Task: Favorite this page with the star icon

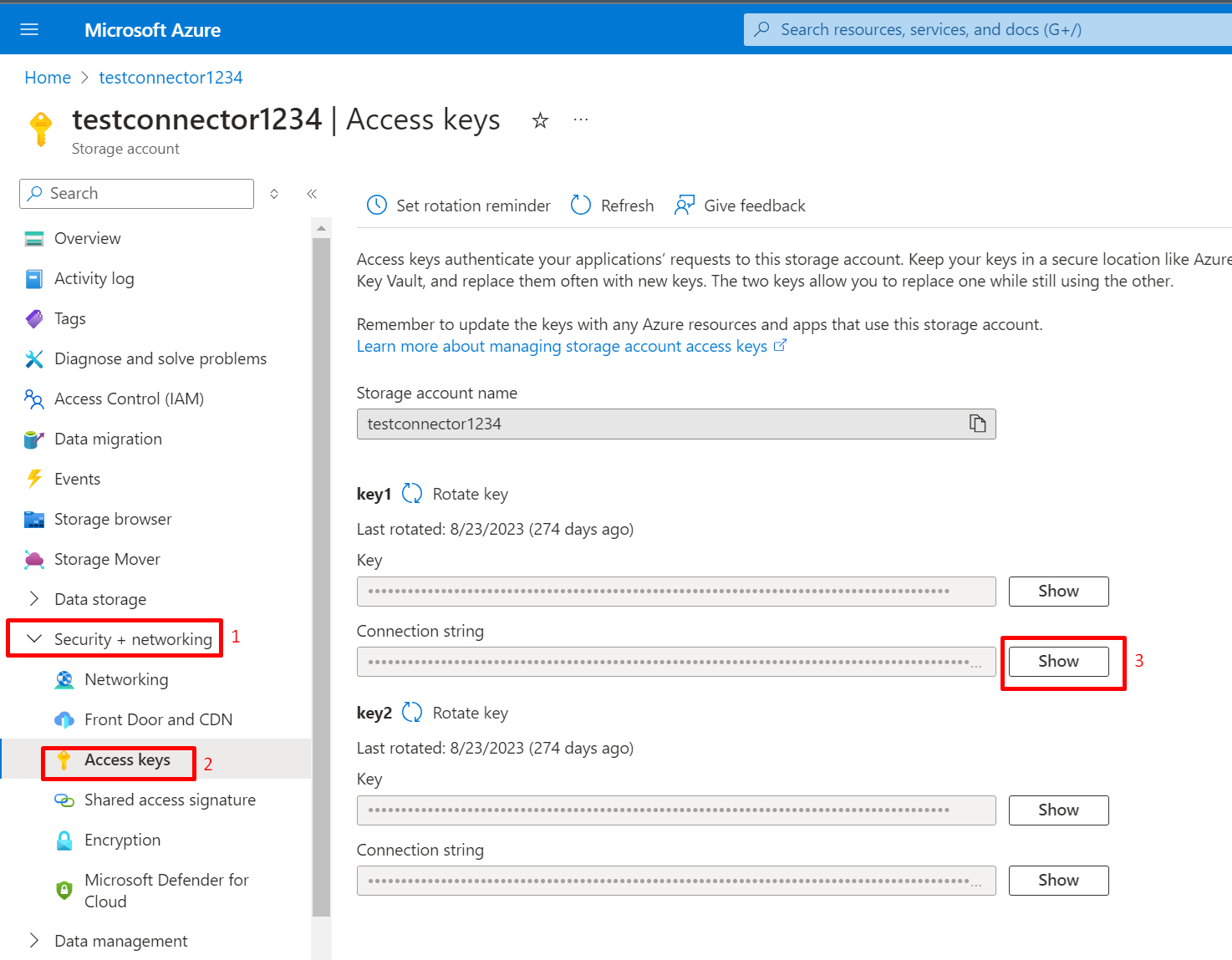Action: (x=540, y=121)
